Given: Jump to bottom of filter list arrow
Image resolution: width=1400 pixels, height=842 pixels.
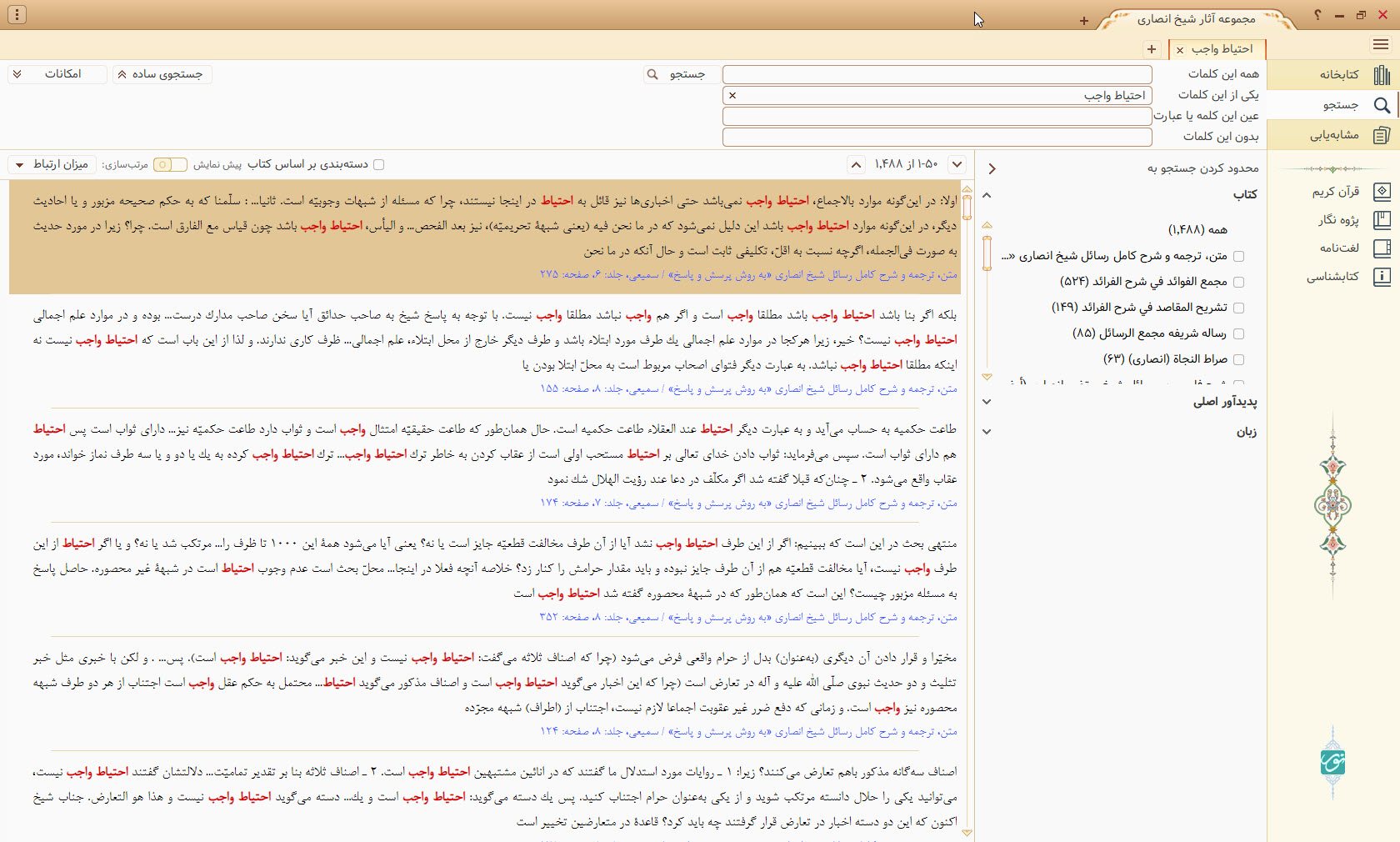Looking at the screenshot, I should pyautogui.click(x=987, y=378).
